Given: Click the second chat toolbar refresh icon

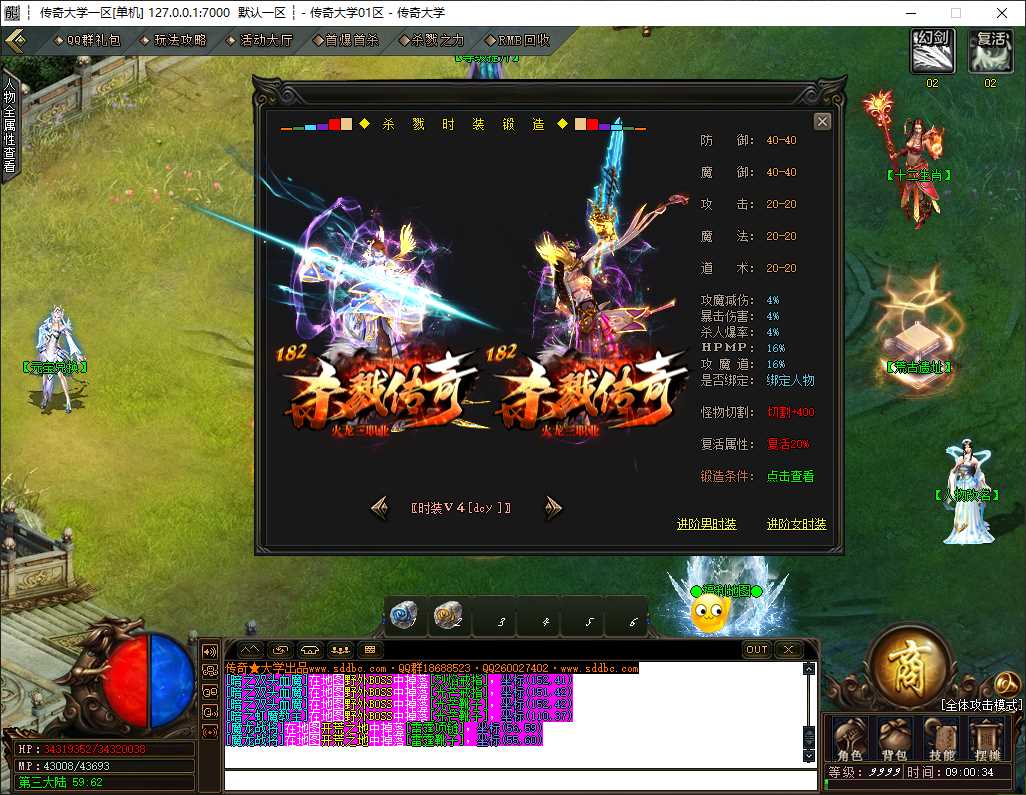Looking at the screenshot, I should pos(280,650).
